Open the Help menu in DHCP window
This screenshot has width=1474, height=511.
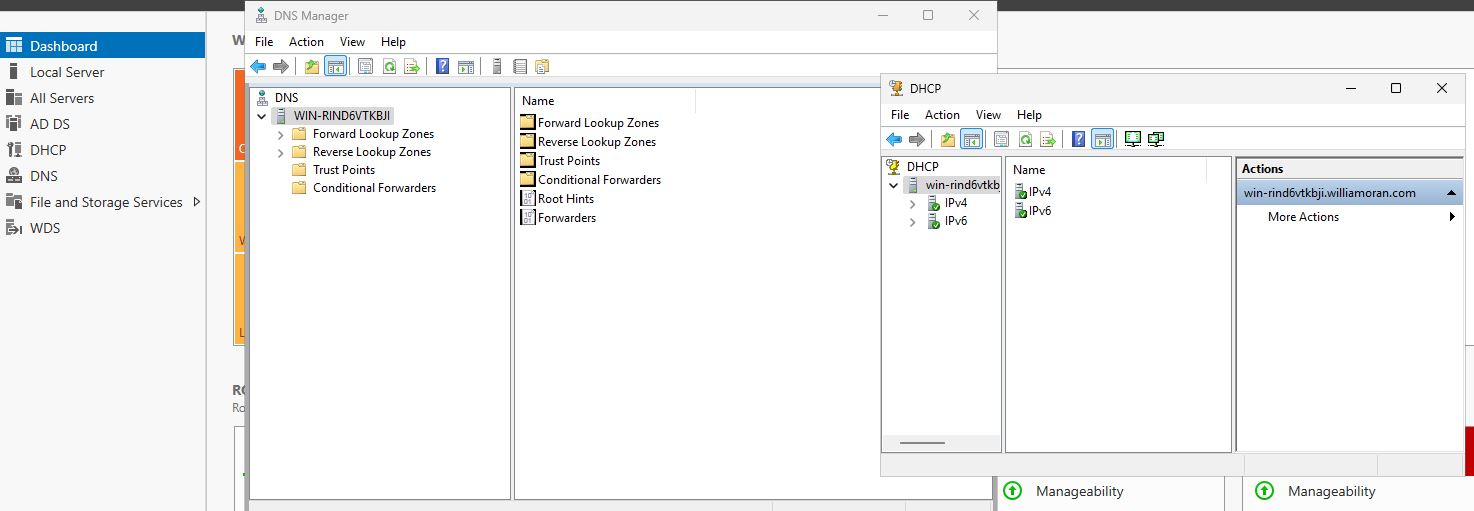[1029, 115]
